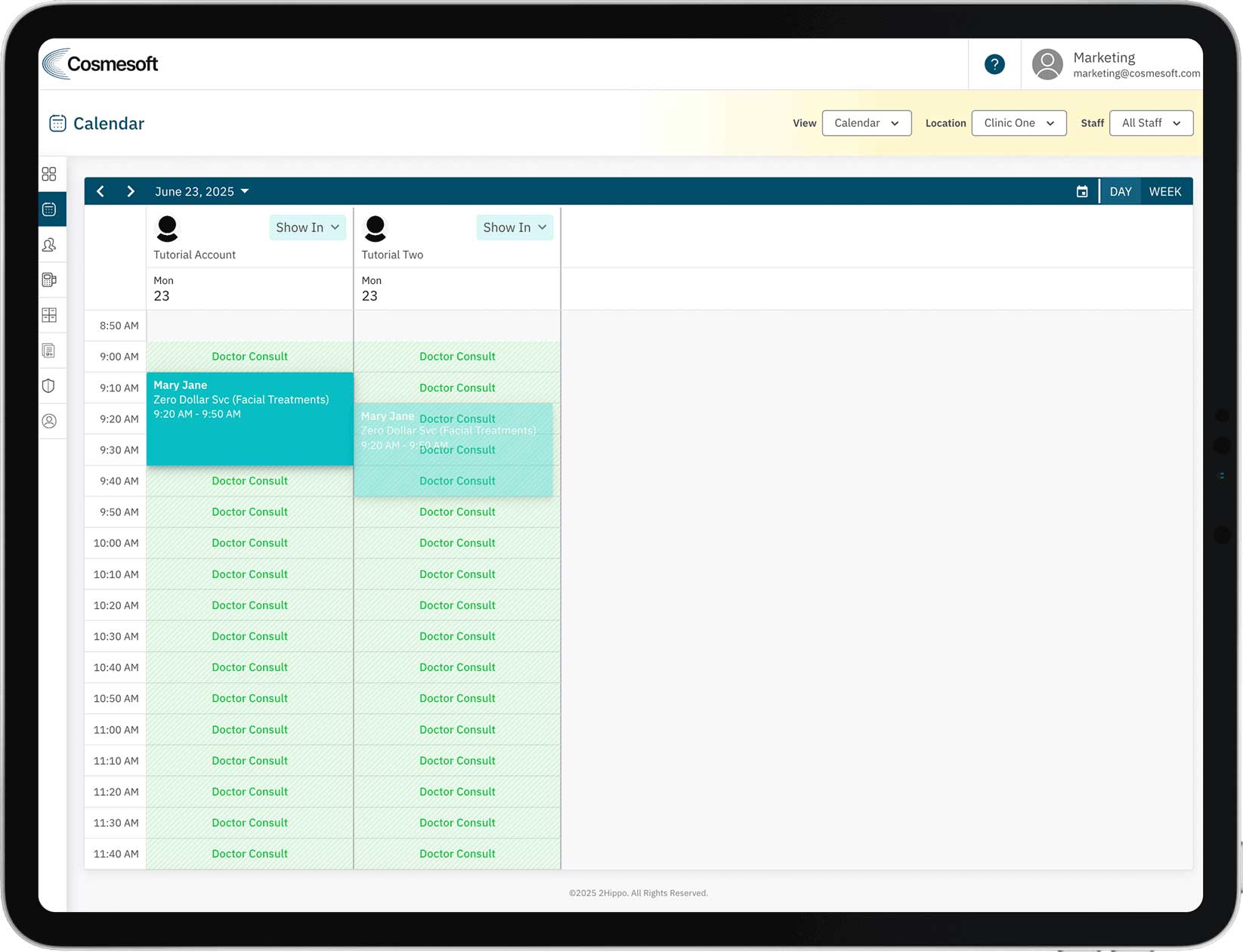
Task: Go to the previous day arrow
Action: click(x=100, y=192)
